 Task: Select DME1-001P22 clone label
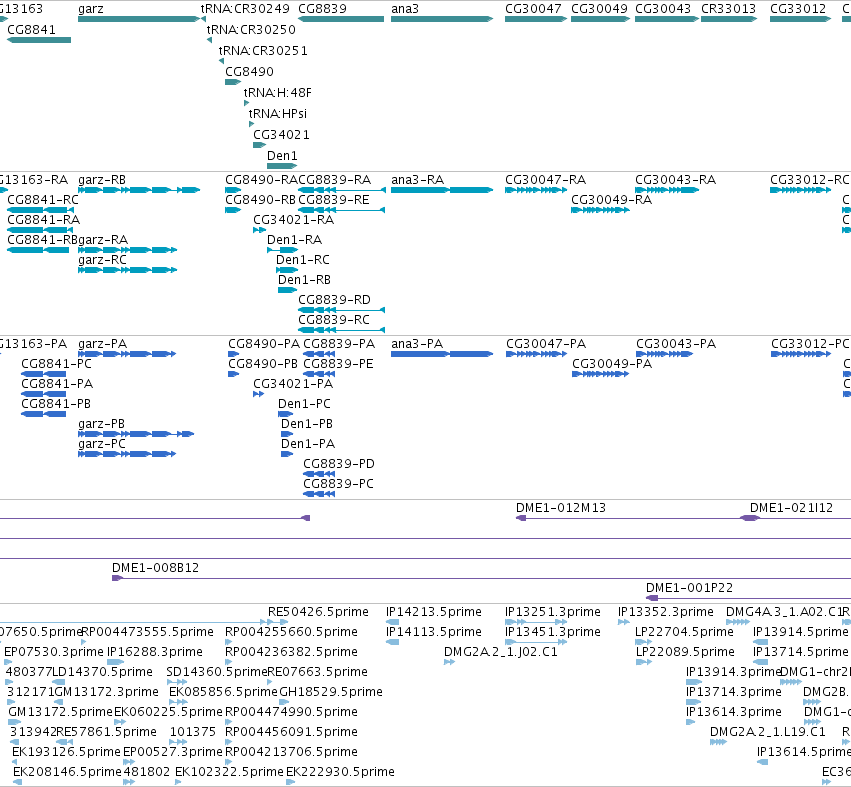coord(689,588)
